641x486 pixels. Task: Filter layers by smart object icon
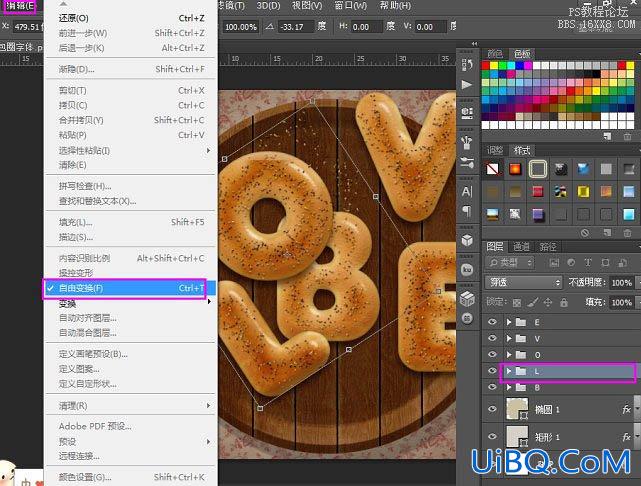pos(623,263)
